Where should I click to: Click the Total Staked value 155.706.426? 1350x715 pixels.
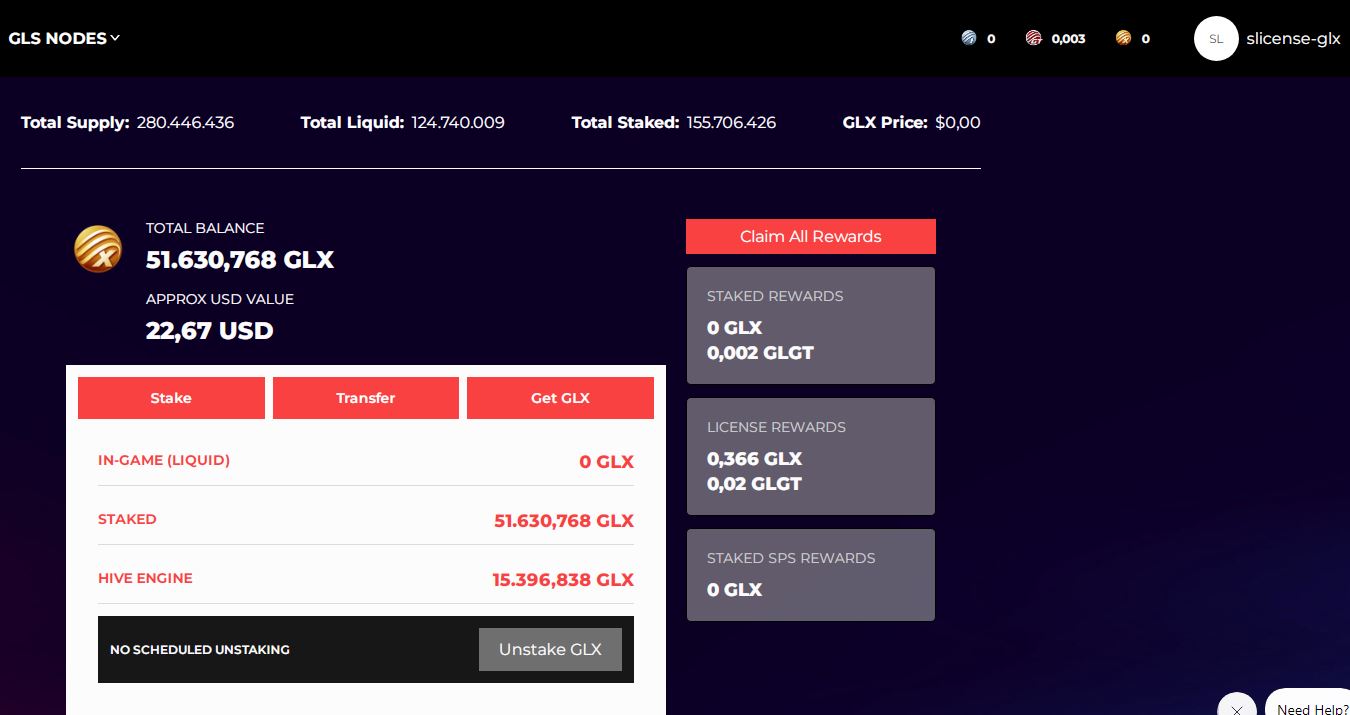(x=731, y=123)
